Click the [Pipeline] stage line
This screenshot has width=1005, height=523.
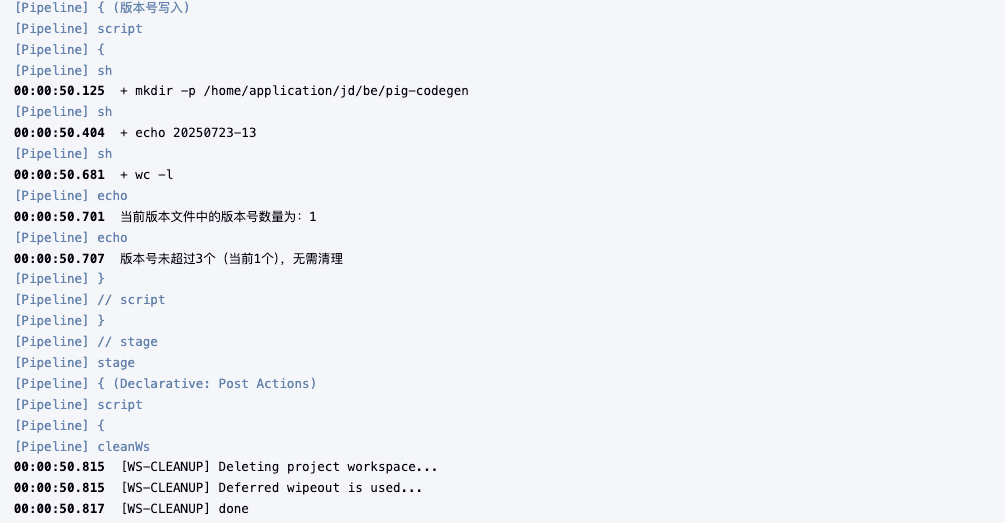[x=75, y=363]
